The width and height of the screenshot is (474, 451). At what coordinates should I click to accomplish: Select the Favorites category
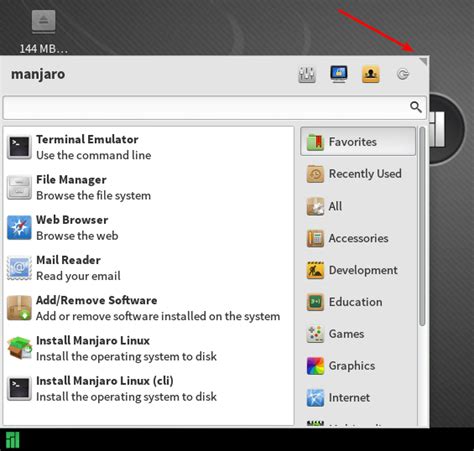pyautogui.click(x=358, y=142)
